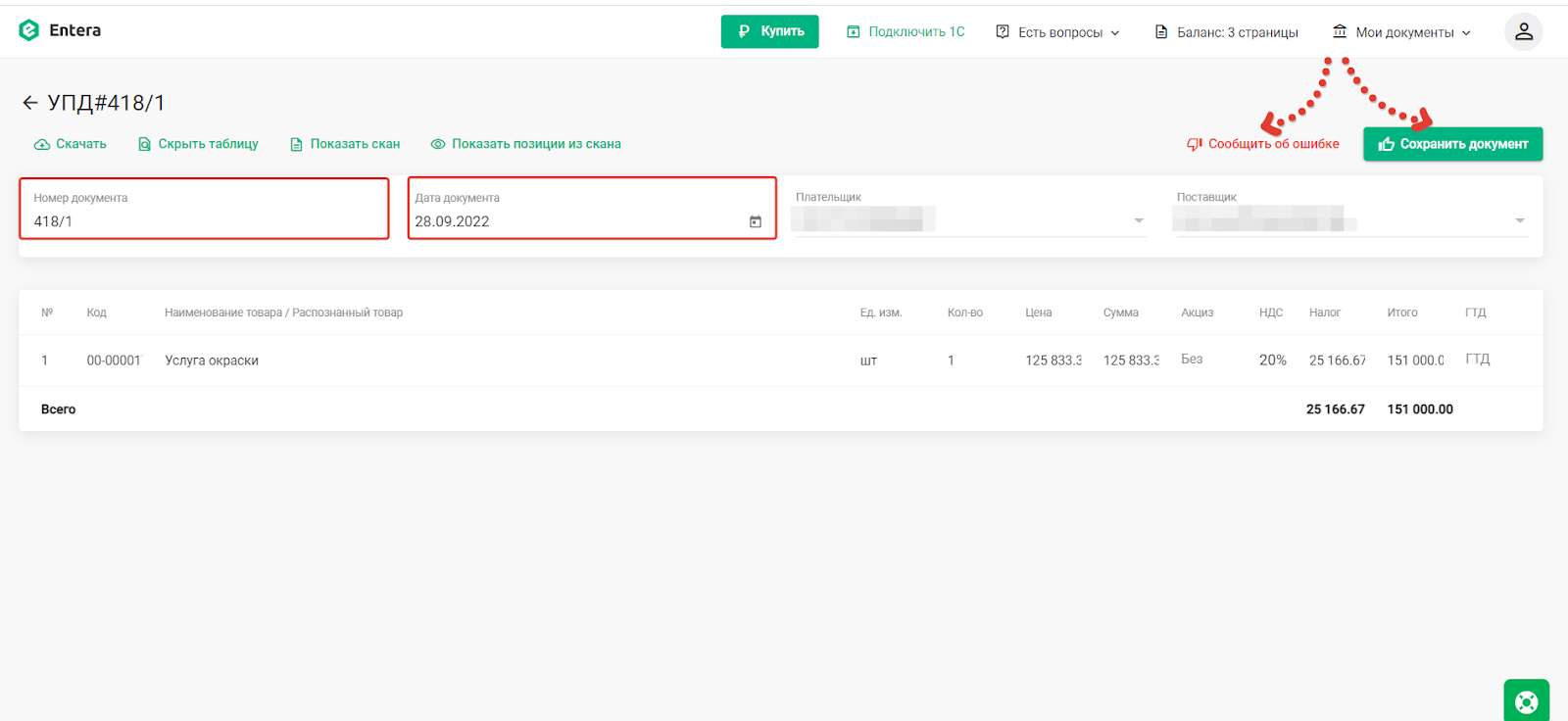The height and width of the screenshot is (721, 1568).
Task: Click the Кол-во column header
Action: (965, 312)
